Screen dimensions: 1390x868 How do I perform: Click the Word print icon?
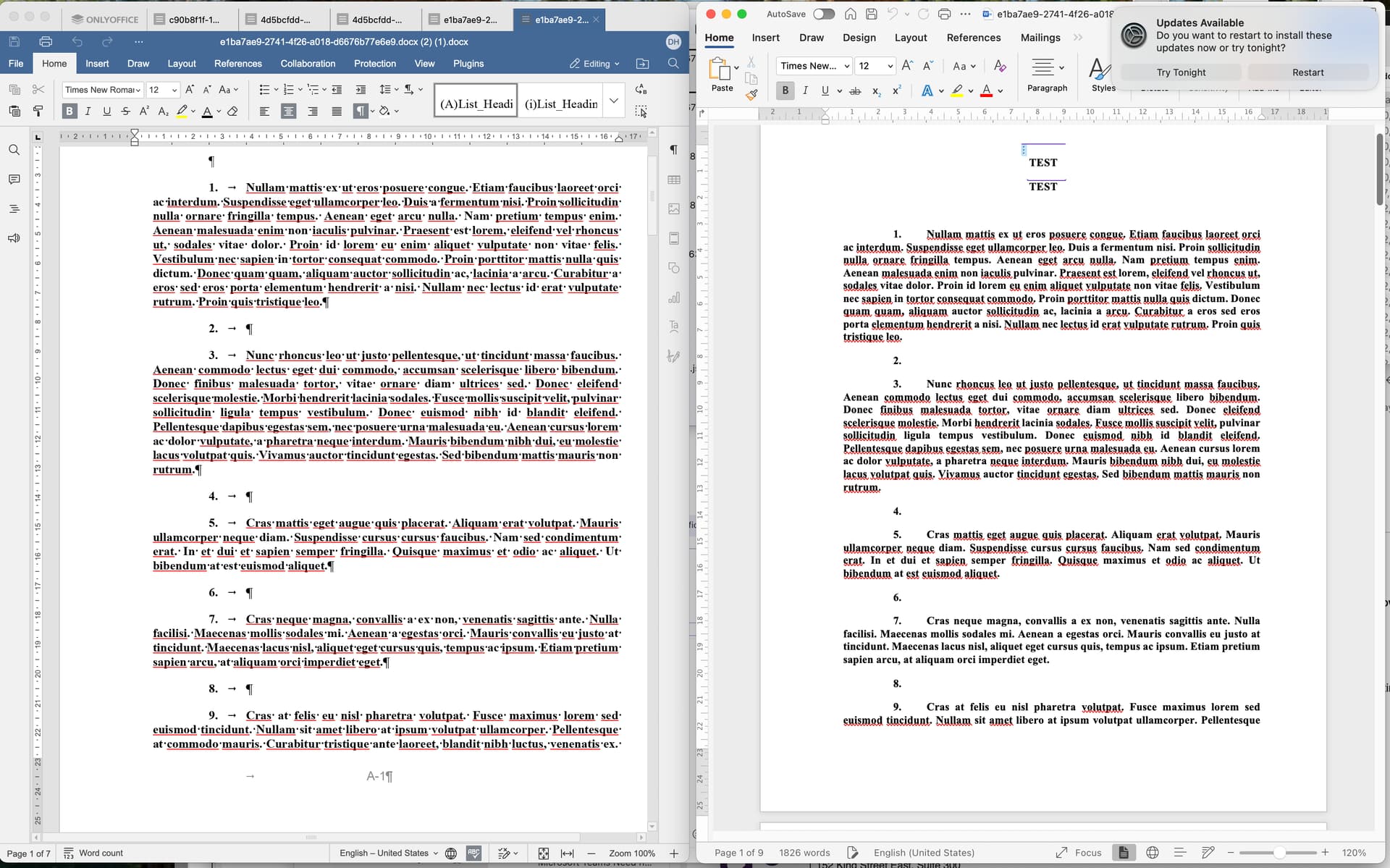tap(944, 14)
